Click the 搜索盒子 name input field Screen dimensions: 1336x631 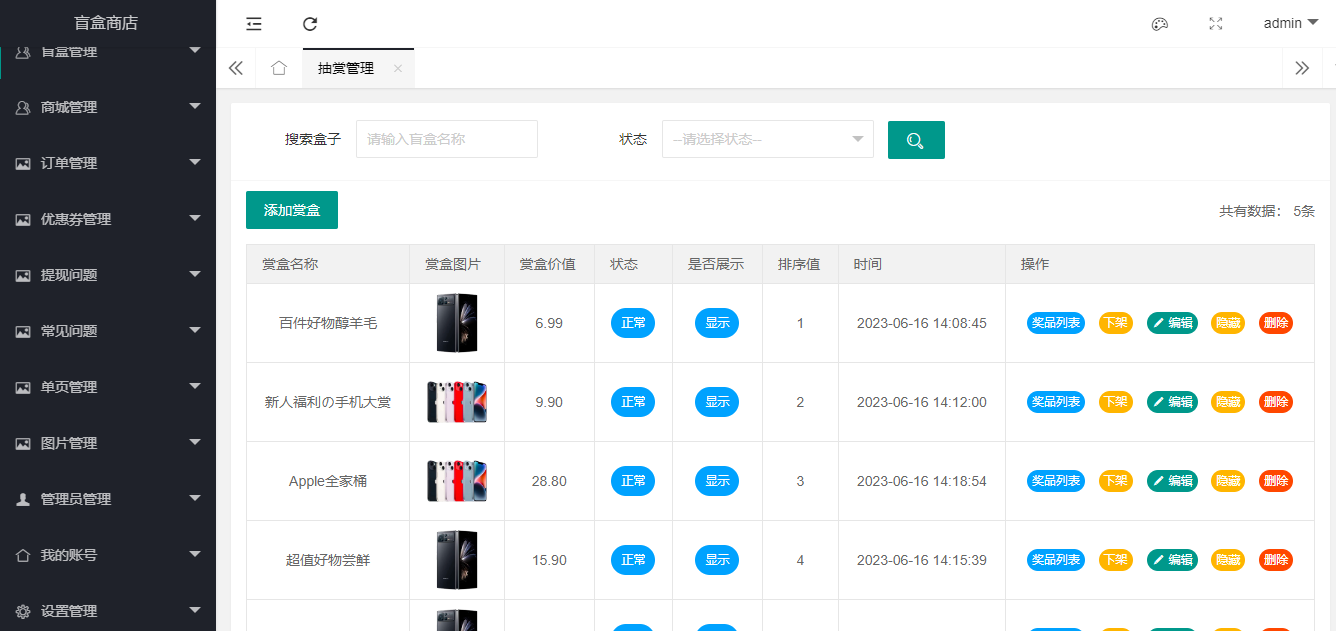(x=447, y=140)
